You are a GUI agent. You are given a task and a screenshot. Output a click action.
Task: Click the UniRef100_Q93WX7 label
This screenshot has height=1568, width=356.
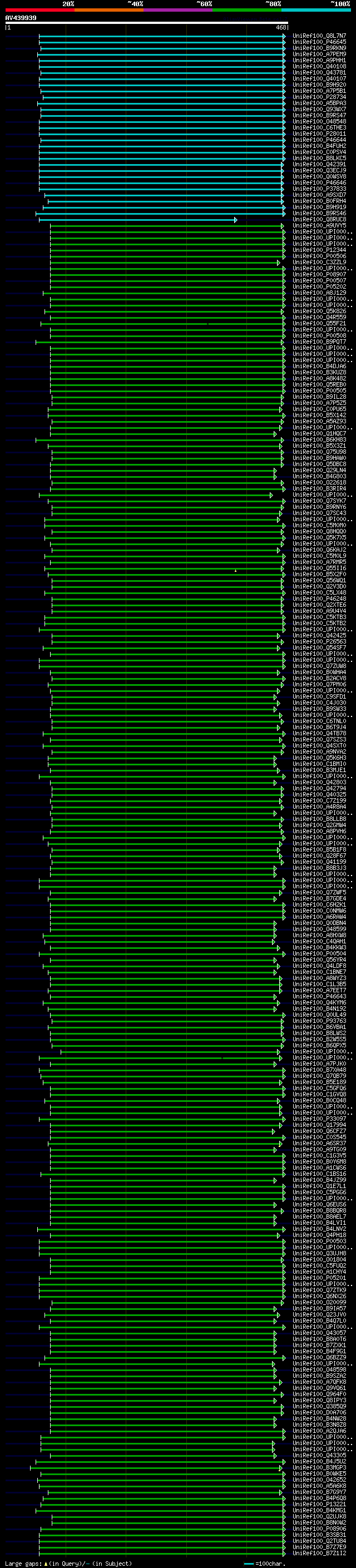pos(319,109)
